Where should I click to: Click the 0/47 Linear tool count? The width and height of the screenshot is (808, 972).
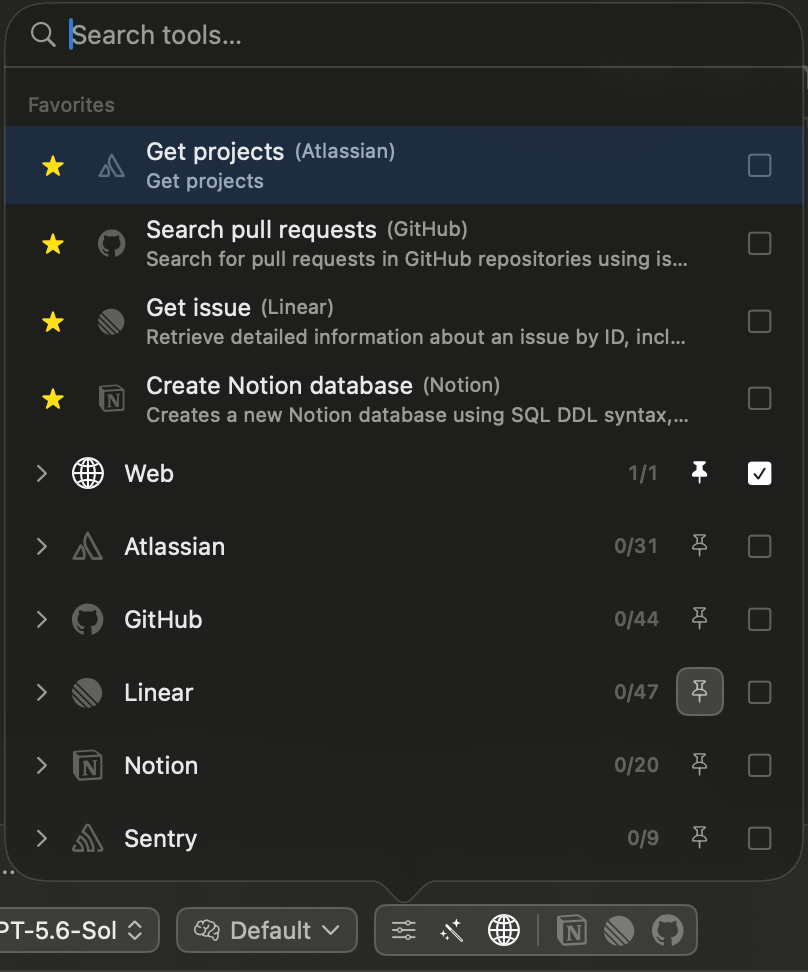point(636,692)
